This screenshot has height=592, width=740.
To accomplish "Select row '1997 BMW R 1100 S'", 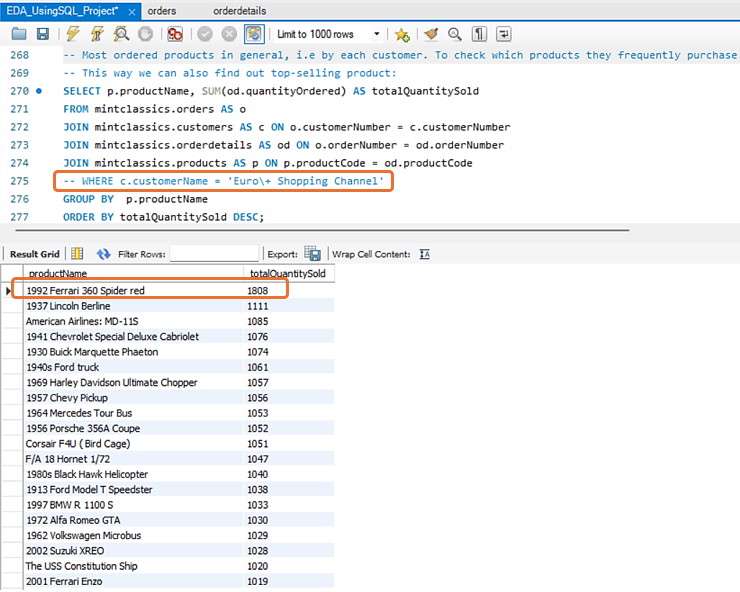I will (179, 505).
